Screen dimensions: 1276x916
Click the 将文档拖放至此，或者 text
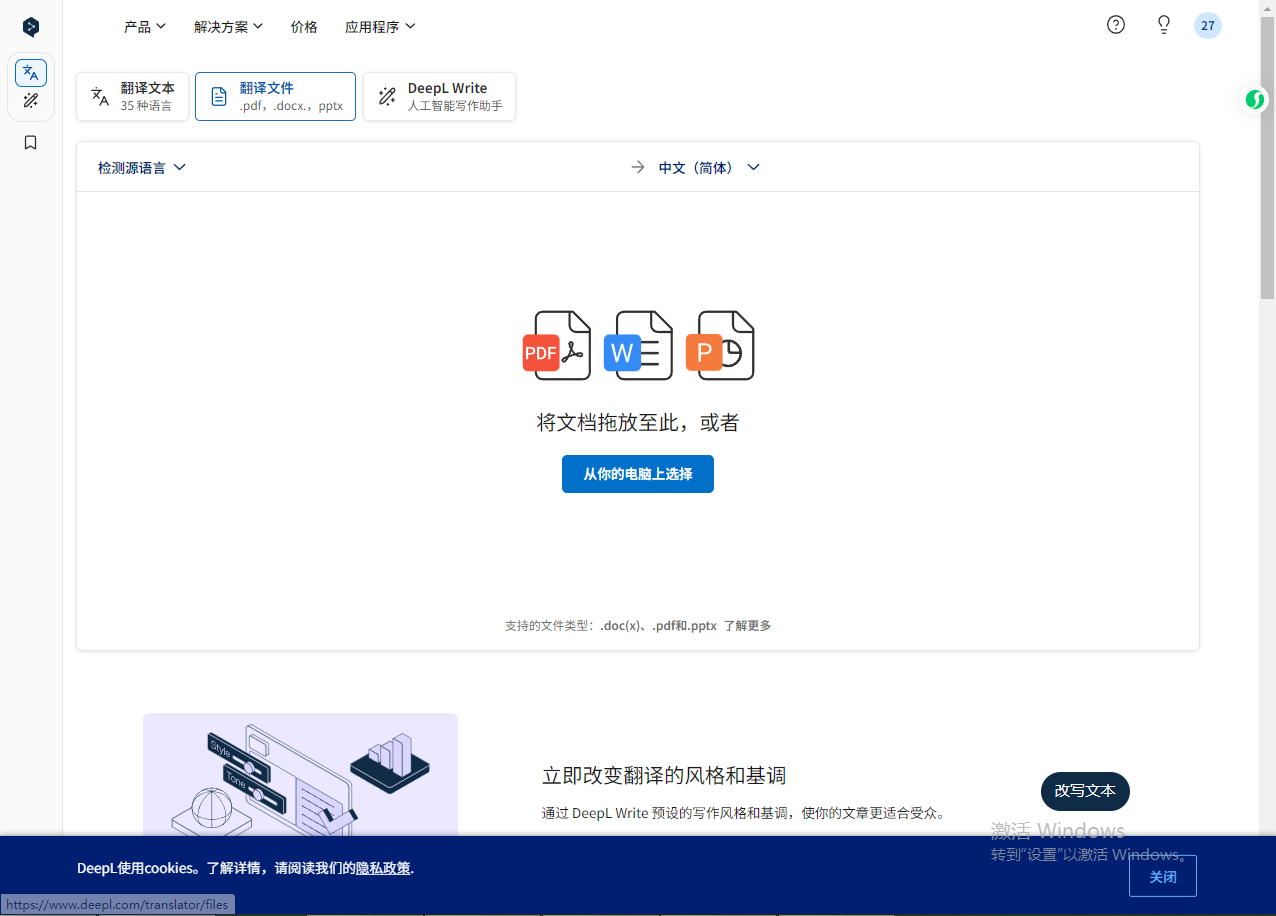click(x=638, y=423)
